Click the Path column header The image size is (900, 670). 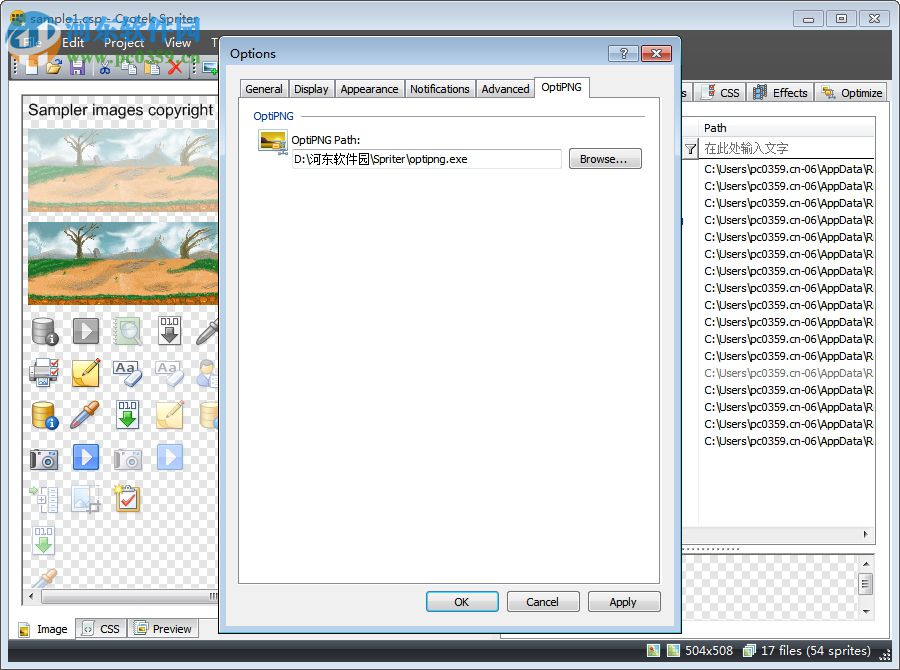click(786, 128)
